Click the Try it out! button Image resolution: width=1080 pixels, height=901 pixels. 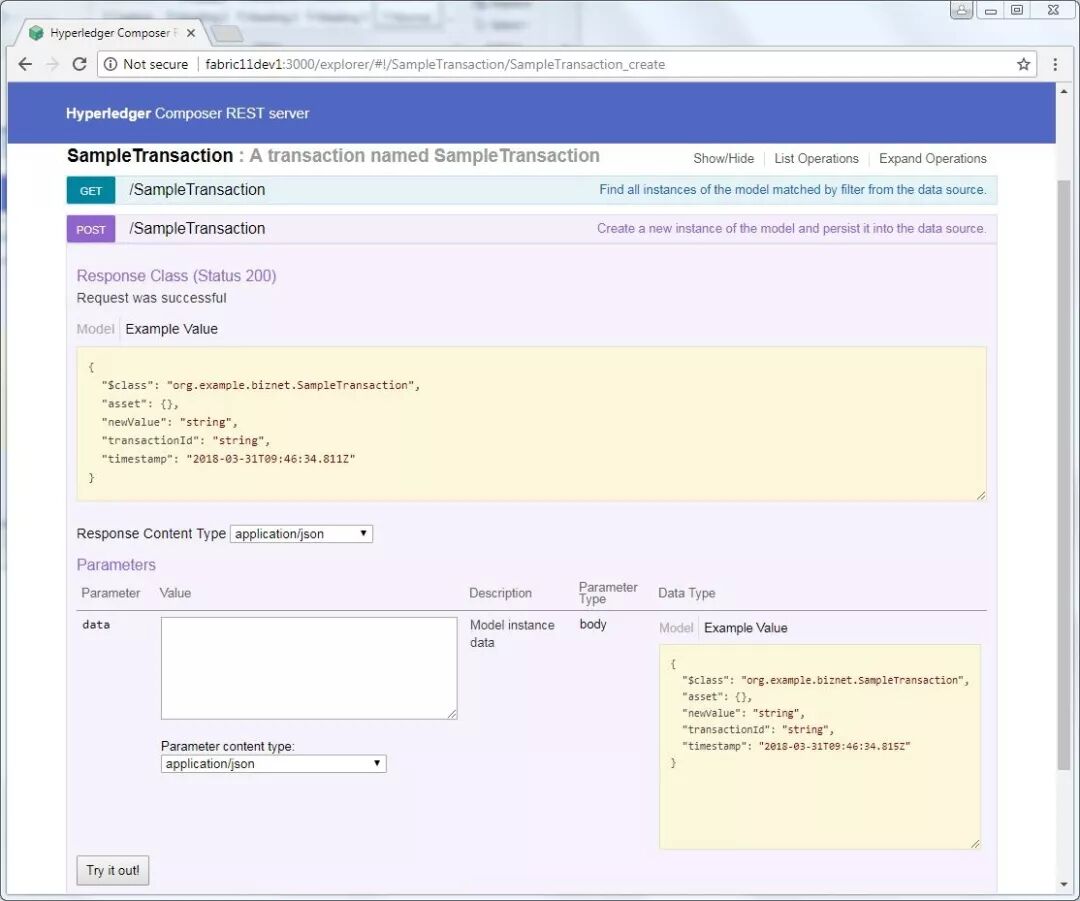point(113,870)
